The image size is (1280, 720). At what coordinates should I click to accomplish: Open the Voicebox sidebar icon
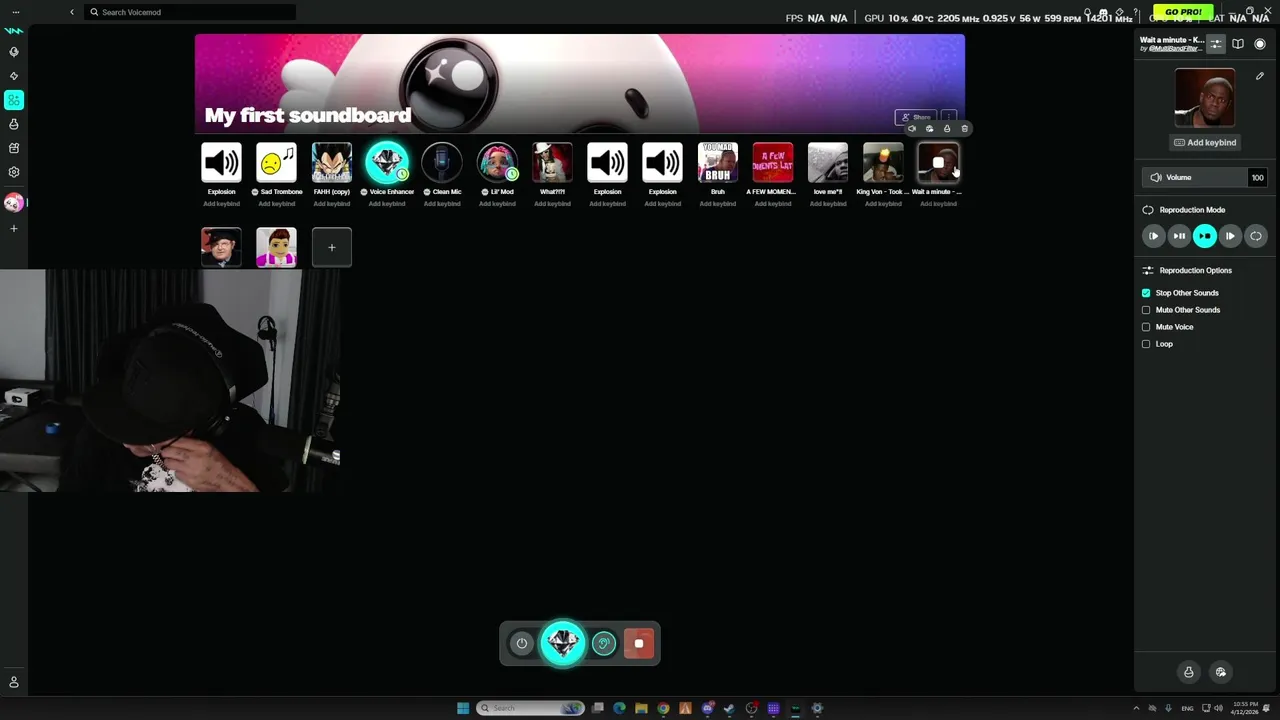point(14,52)
